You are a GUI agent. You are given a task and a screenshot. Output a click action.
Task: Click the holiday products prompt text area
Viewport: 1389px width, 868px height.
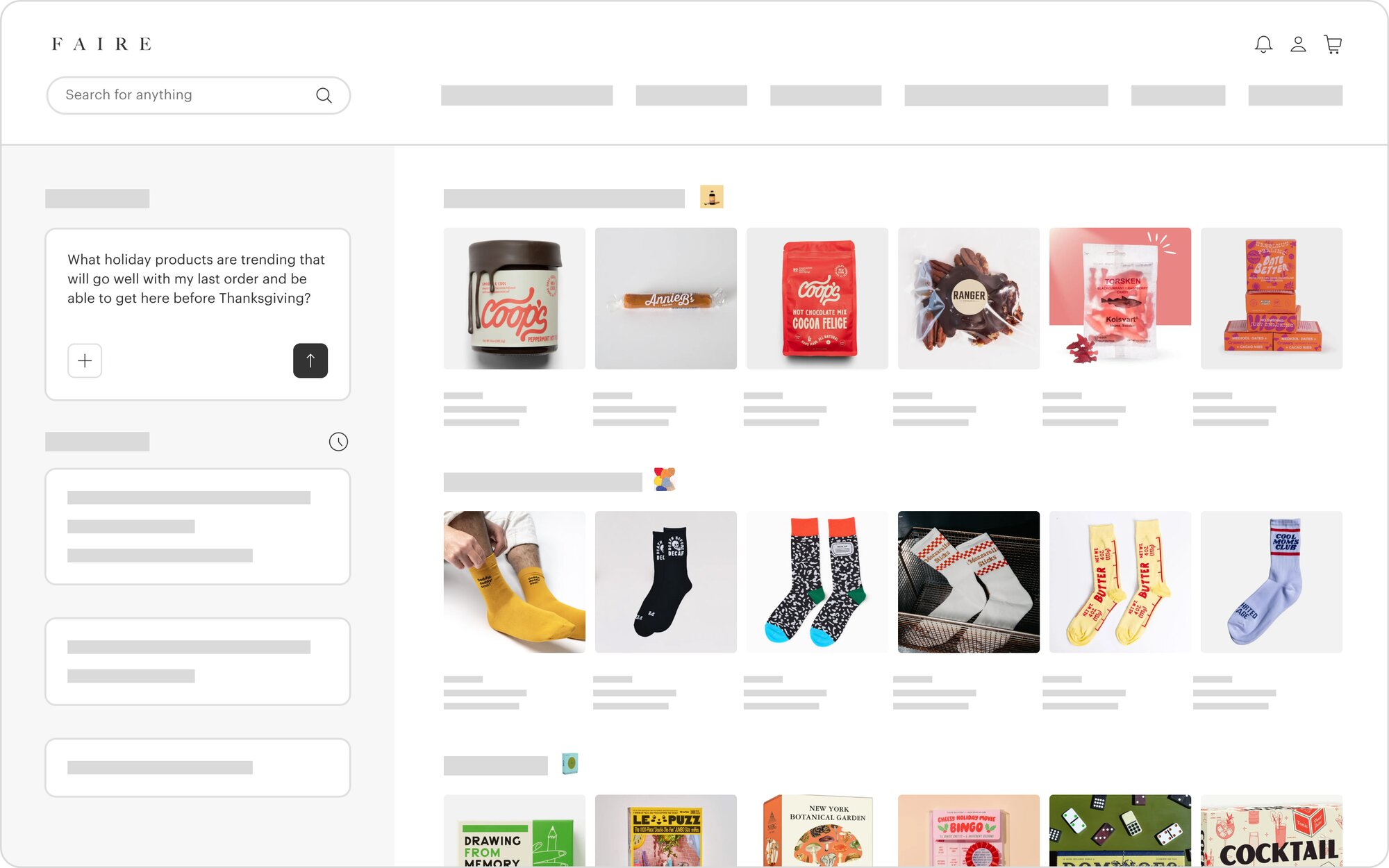click(197, 278)
